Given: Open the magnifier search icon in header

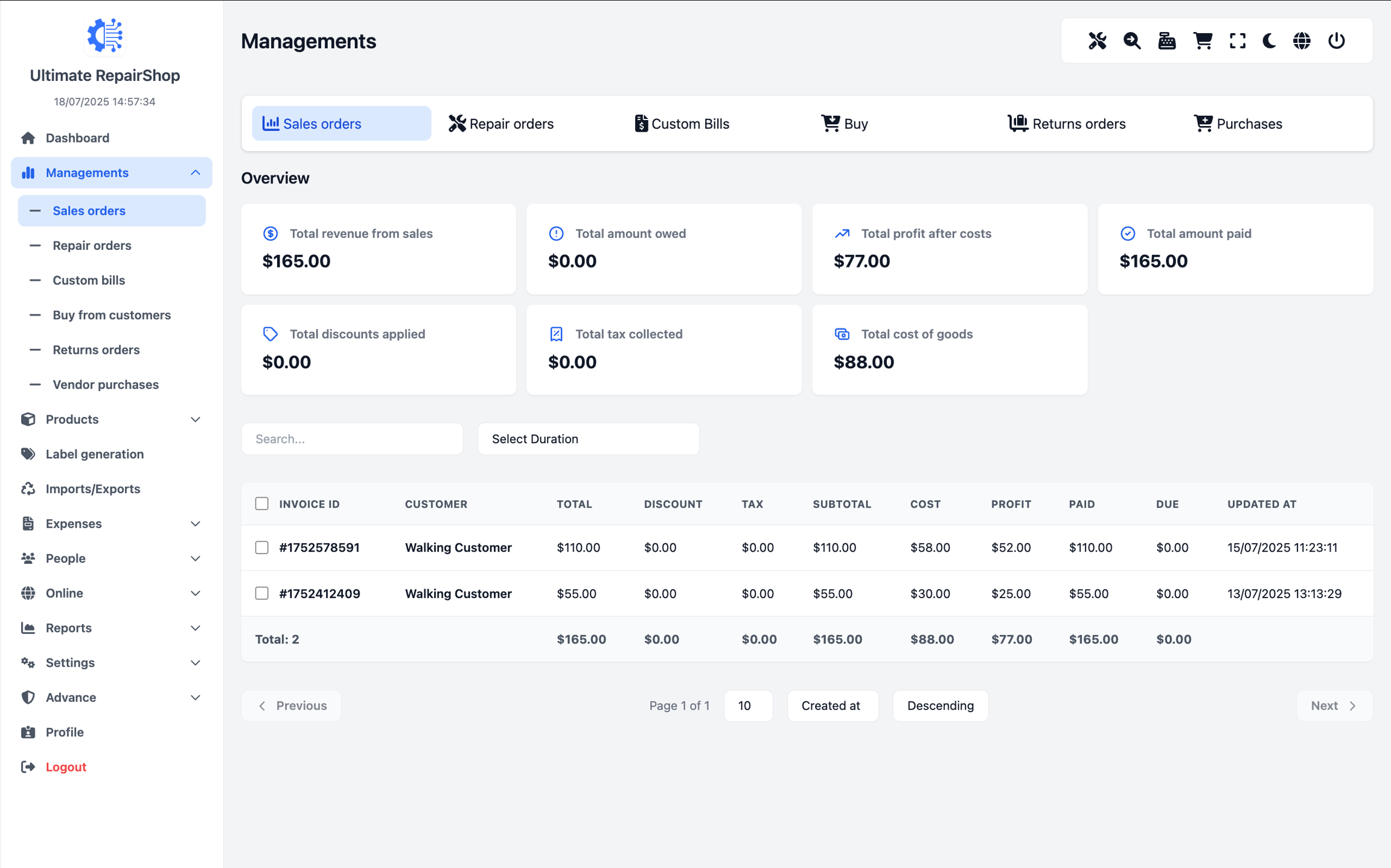Looking at the screenshot, I should pos(1132,41).
